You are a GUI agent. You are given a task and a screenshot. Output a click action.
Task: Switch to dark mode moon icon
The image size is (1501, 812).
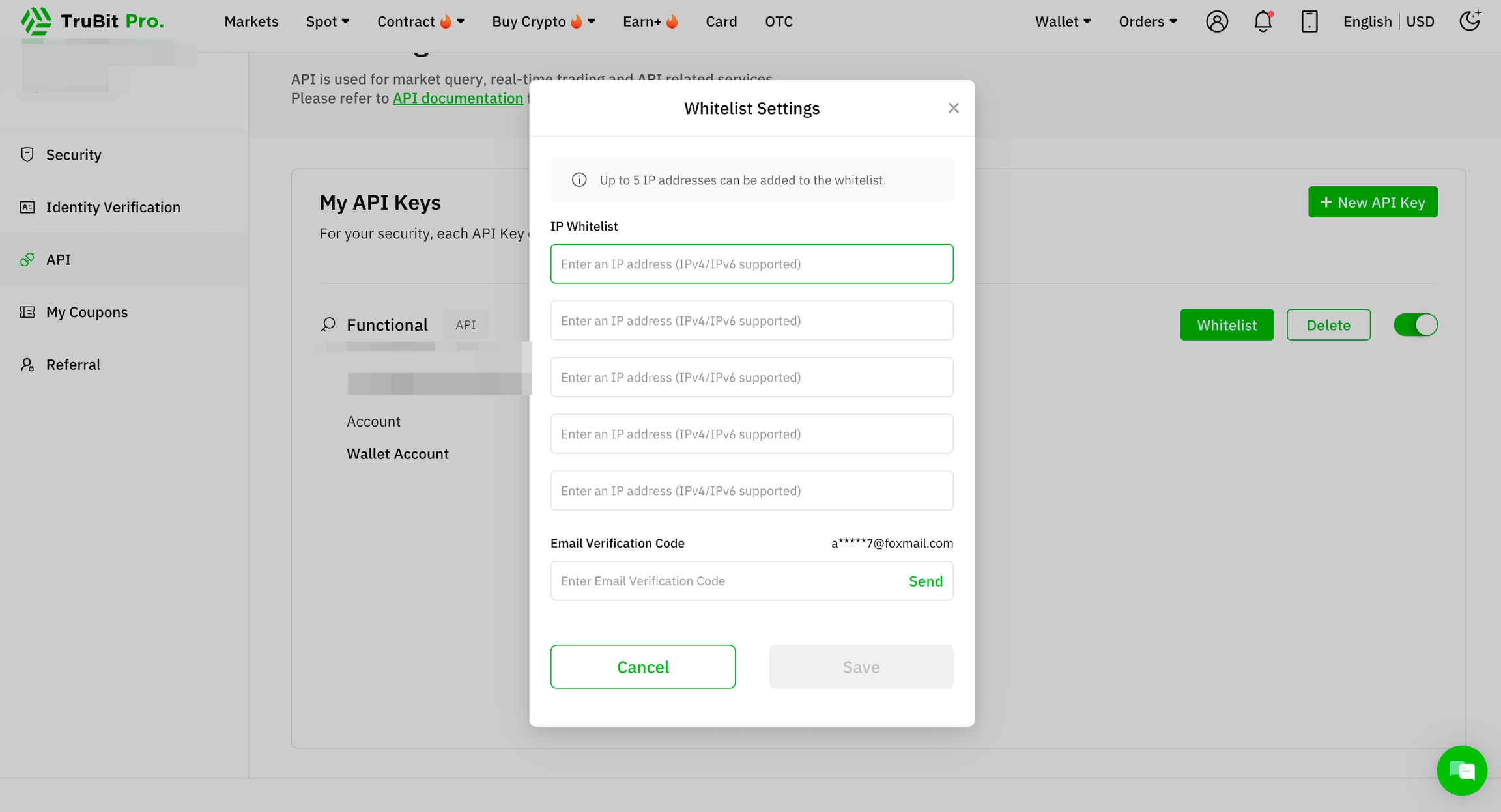pyautogui.click(x=1469, y=21)
